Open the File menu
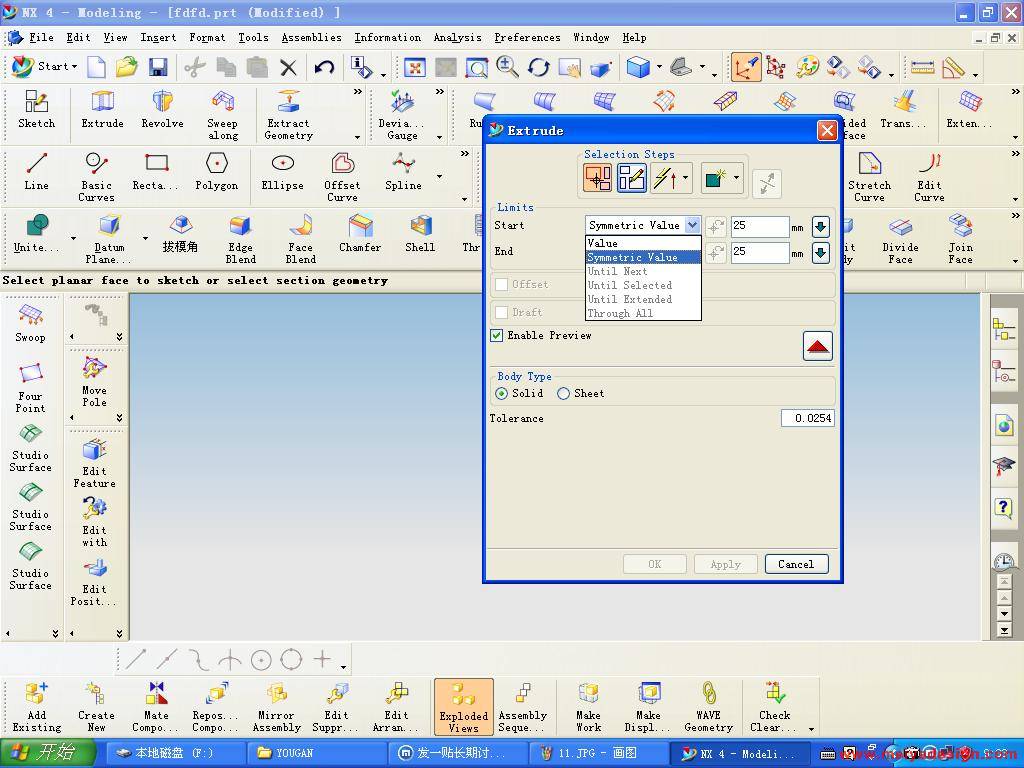Screen dimensions: 1024x768 click(41, 37)
